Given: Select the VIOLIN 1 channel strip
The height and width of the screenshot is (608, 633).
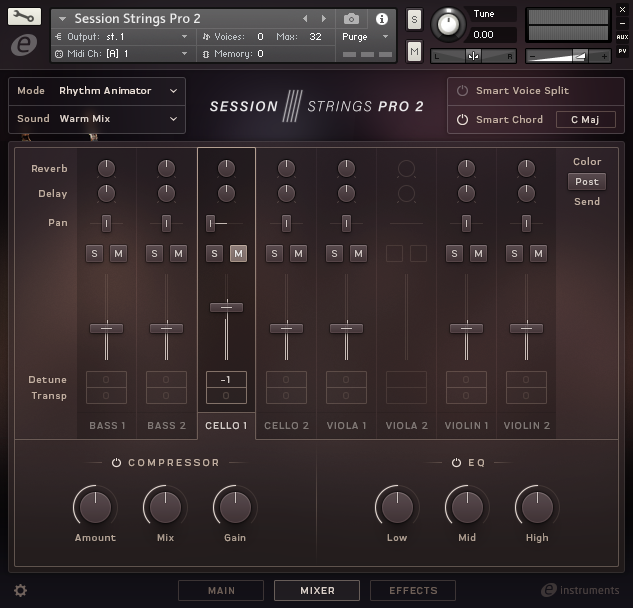Looking at the screenshot, I should (466, 426).
